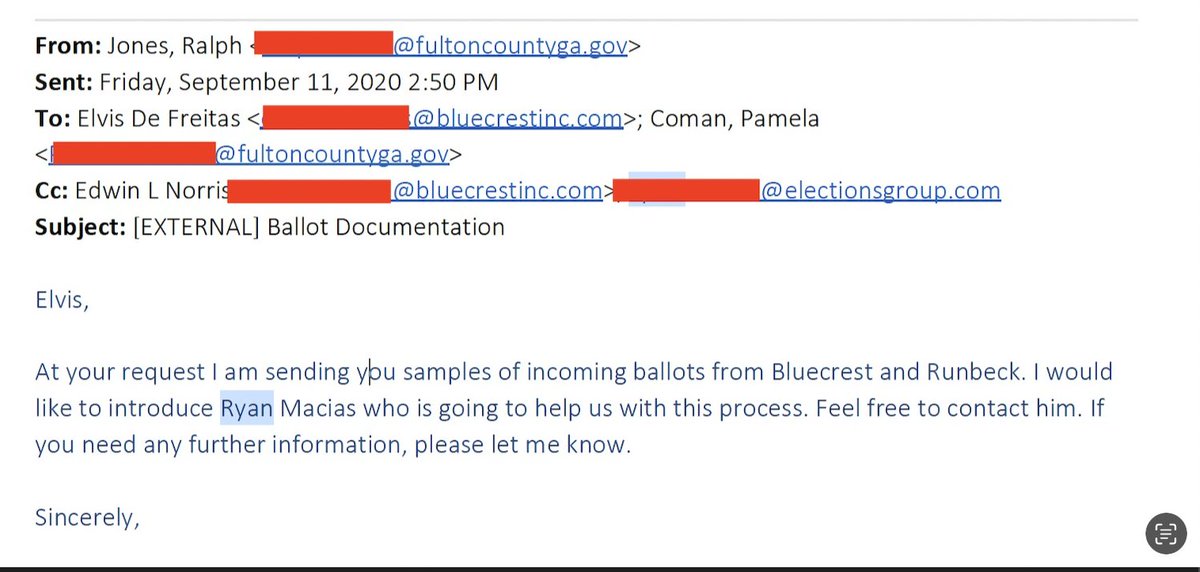Click the surname "Macias" in the body
The height and width of the screenshot is (572, 1200).
pos(323,409)
